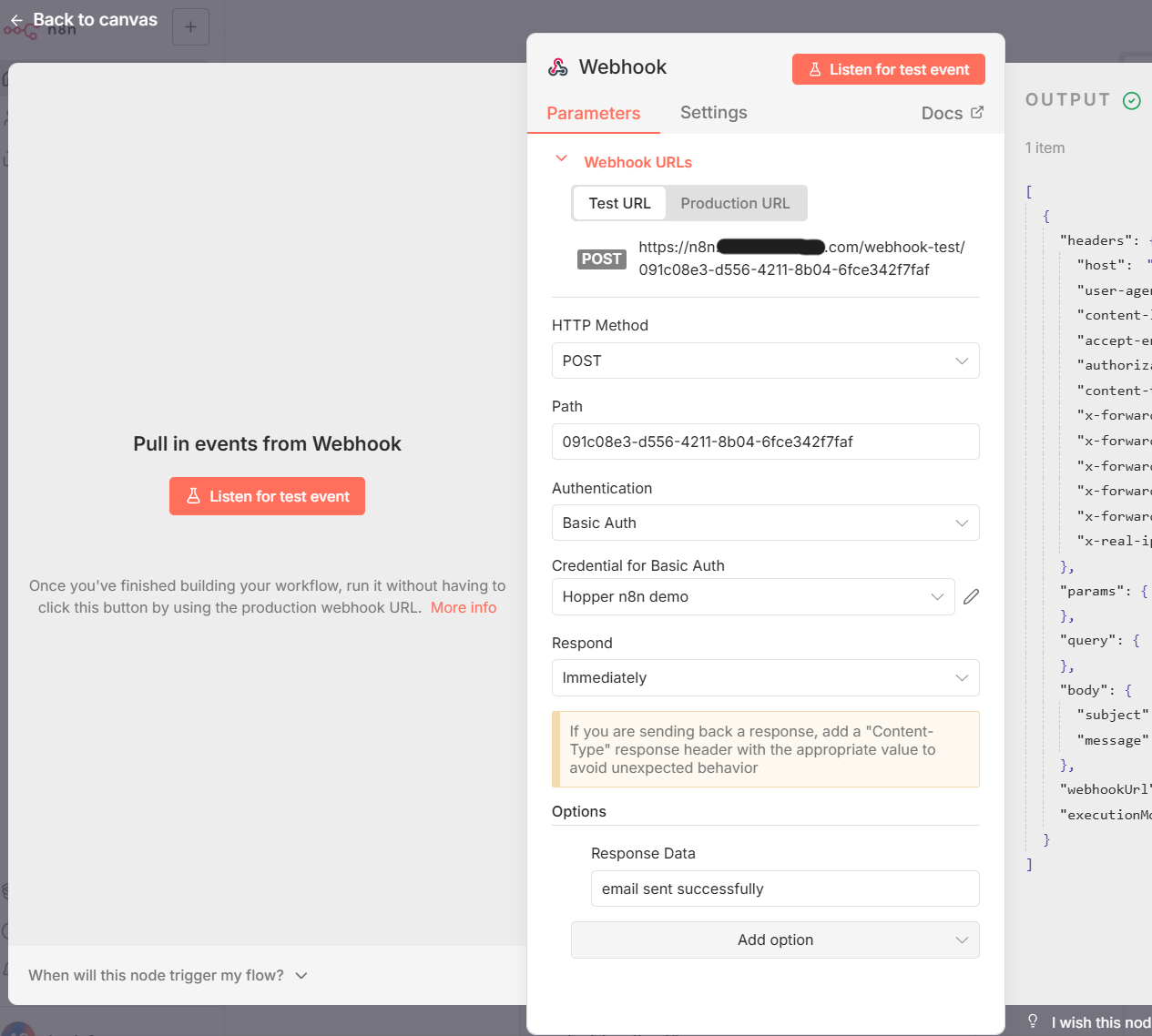Select the Test URL option
Screen dimensions: 1152x1036
click(619, 203)
